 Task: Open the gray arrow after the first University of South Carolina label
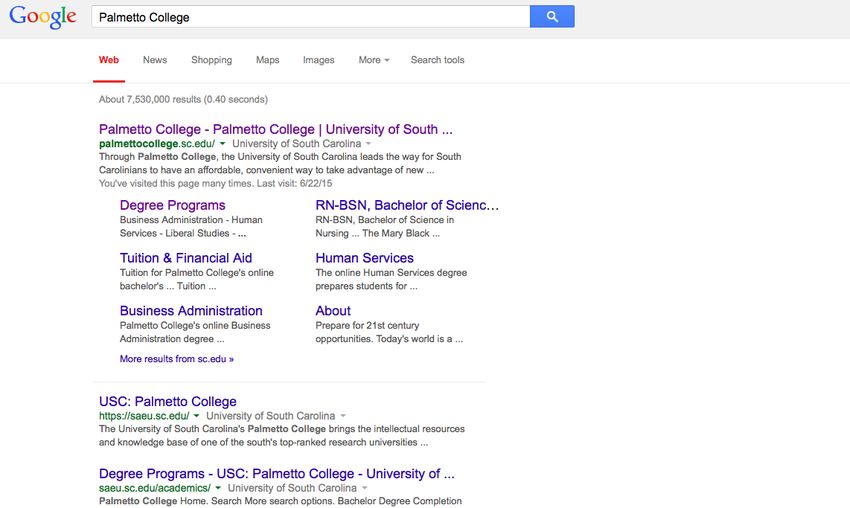tap(369, 144)
